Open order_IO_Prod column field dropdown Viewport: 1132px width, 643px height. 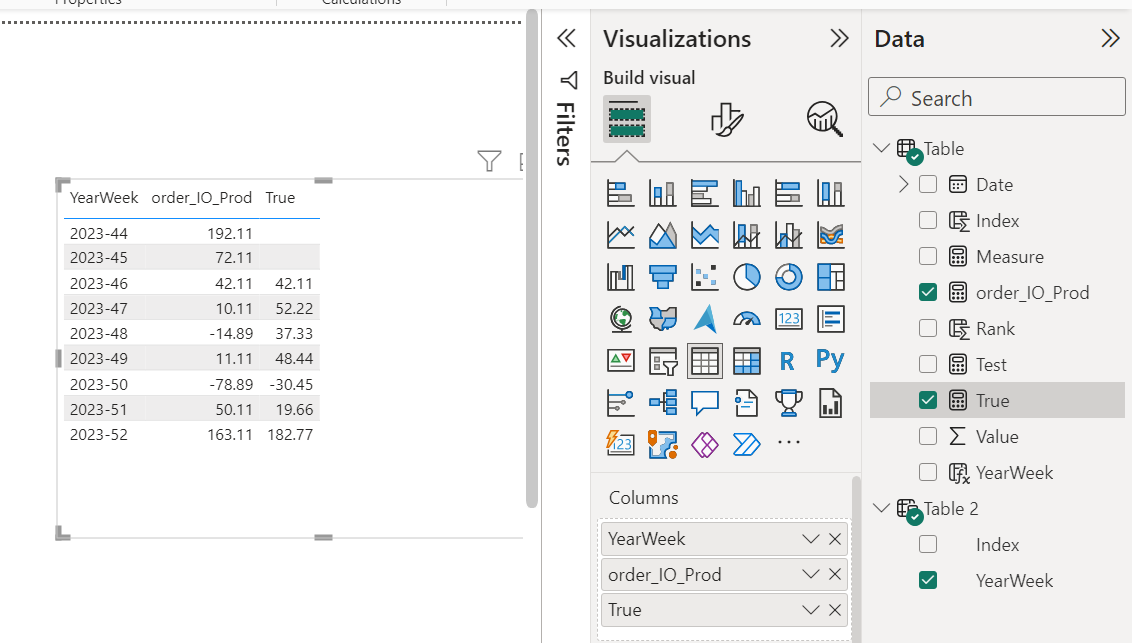coord(810,574)
